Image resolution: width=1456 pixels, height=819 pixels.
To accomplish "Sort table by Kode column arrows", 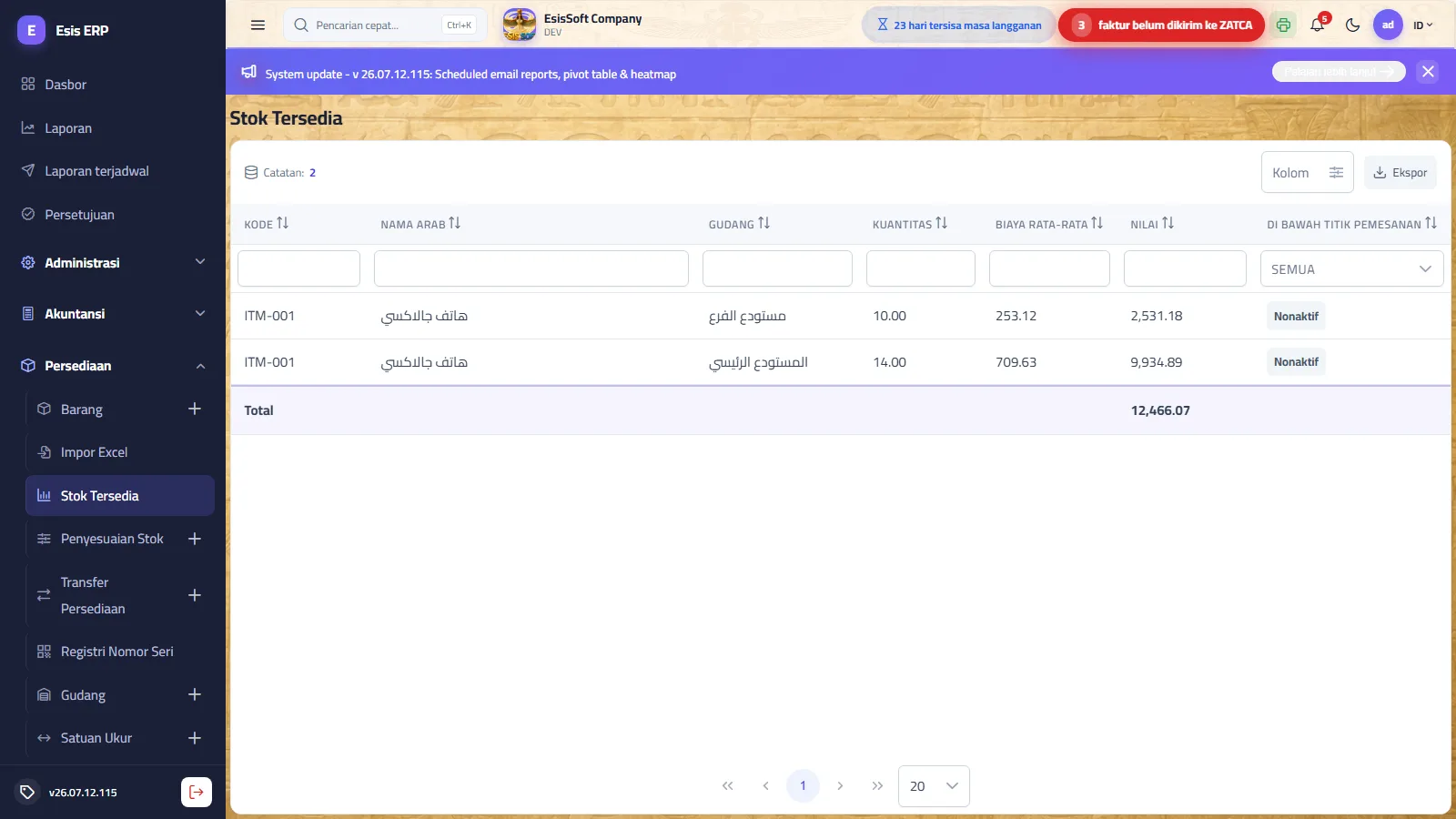I will (283, 223).
